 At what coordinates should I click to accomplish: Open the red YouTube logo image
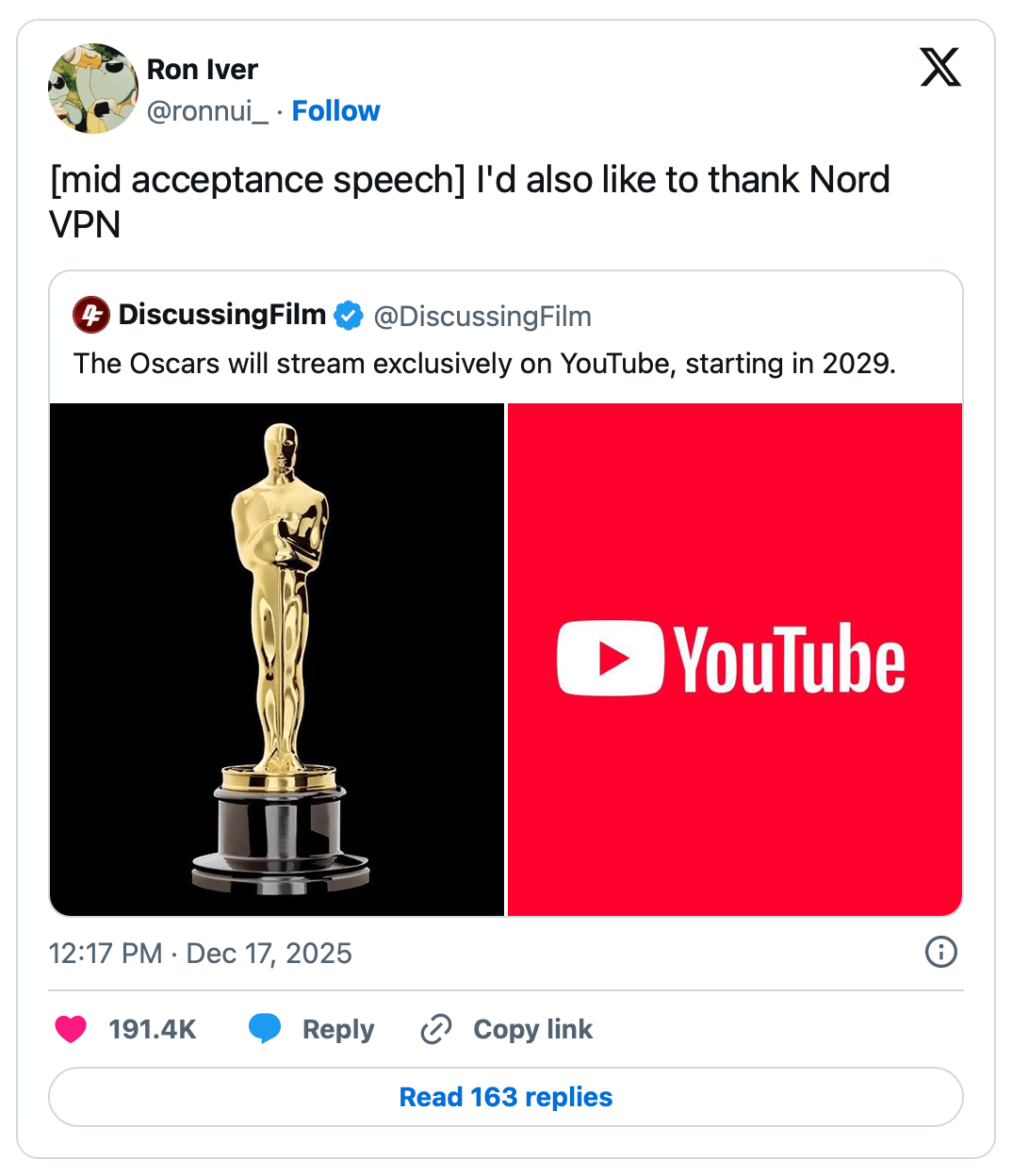735,660
